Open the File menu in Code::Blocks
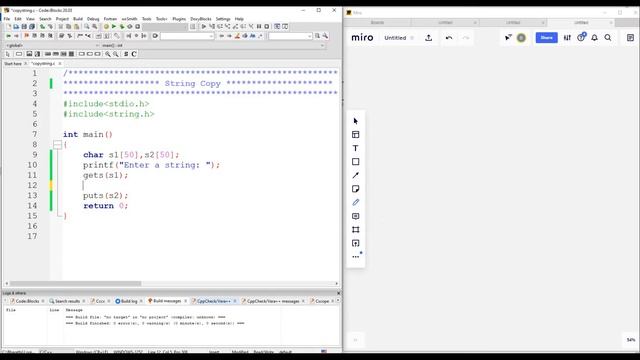Viewport: 640px width, 360px height. pyautogui.click(x=7, y=19)
